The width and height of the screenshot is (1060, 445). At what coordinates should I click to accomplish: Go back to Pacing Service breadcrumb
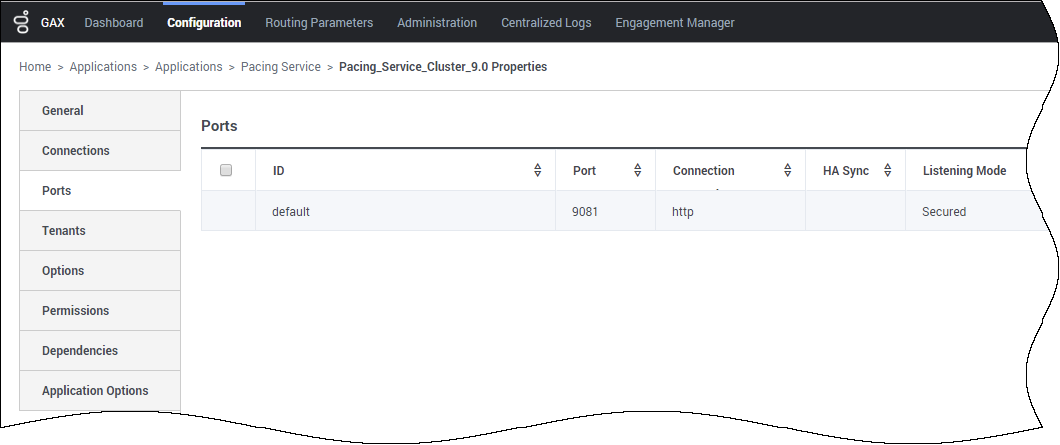[281, 67]
